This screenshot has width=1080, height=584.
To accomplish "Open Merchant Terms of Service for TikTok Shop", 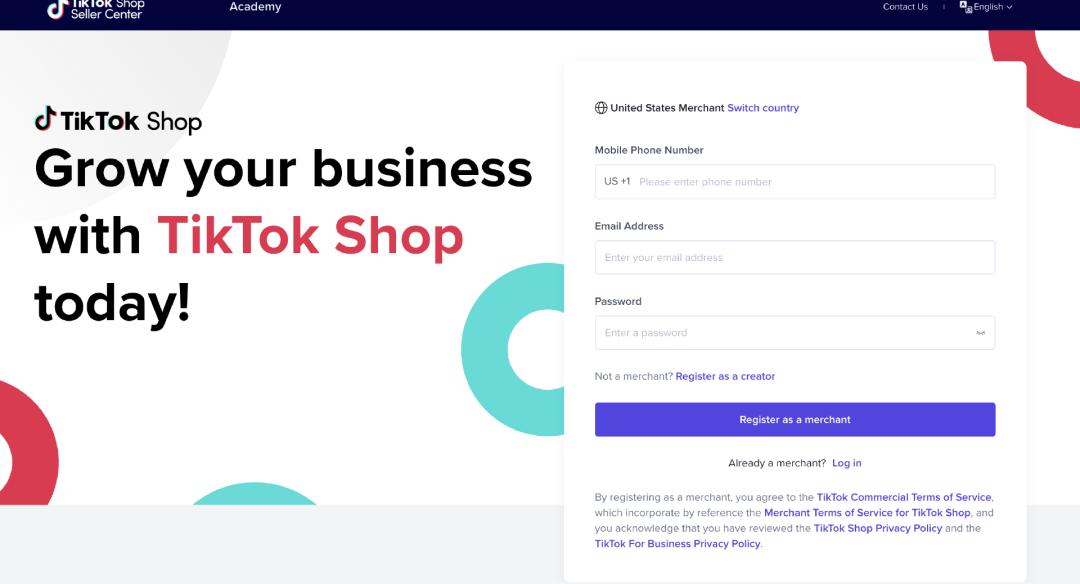I will point(867,513).
